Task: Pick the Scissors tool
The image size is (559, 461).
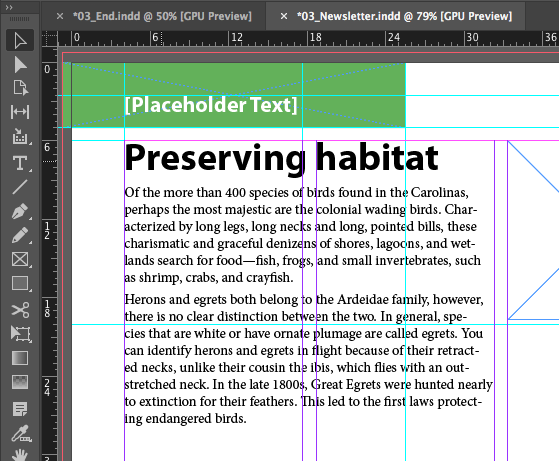Action: (20, 310)
